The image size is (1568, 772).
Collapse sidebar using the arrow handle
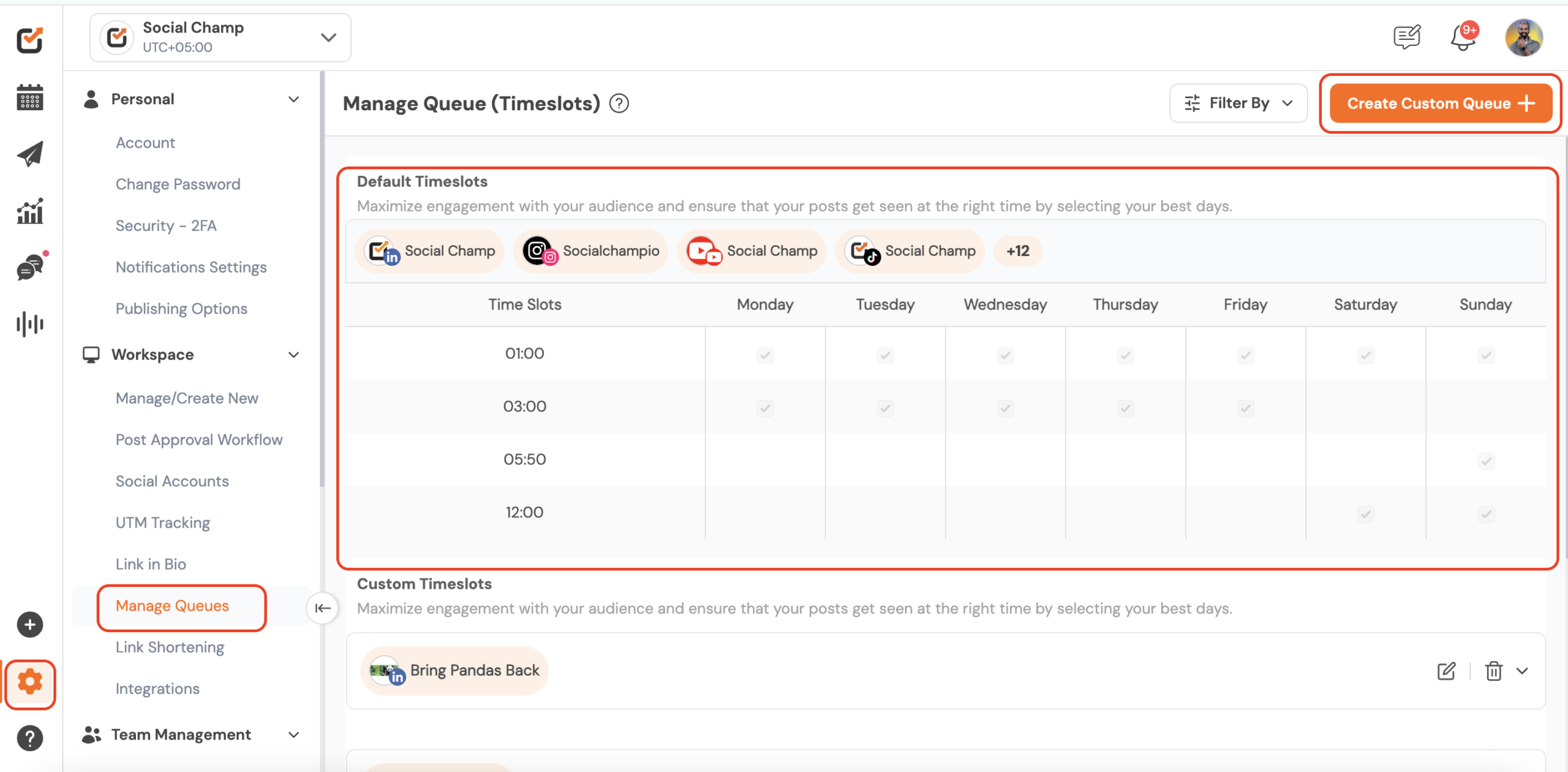coord(322,608)
